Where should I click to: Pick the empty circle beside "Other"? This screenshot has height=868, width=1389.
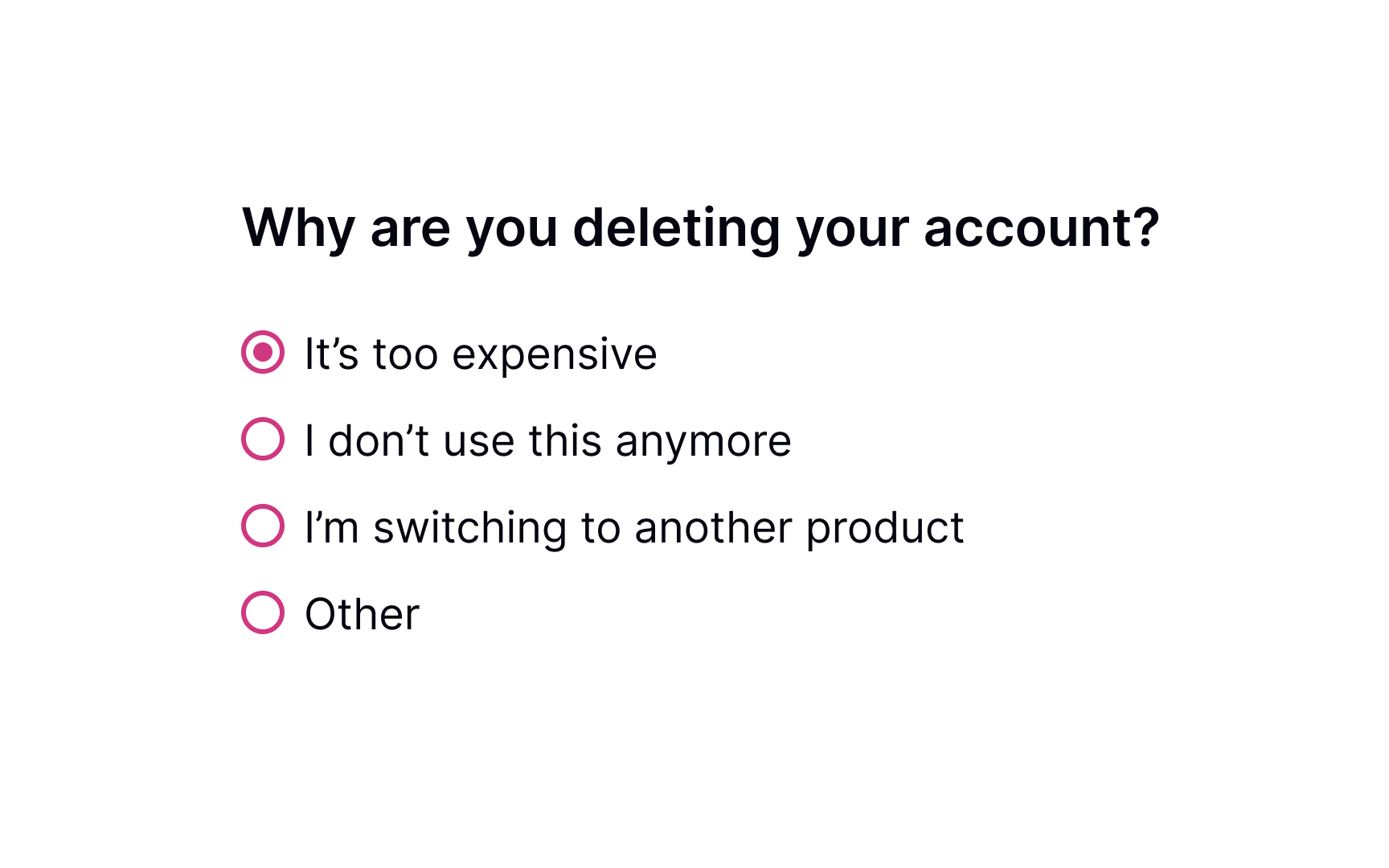263,612
